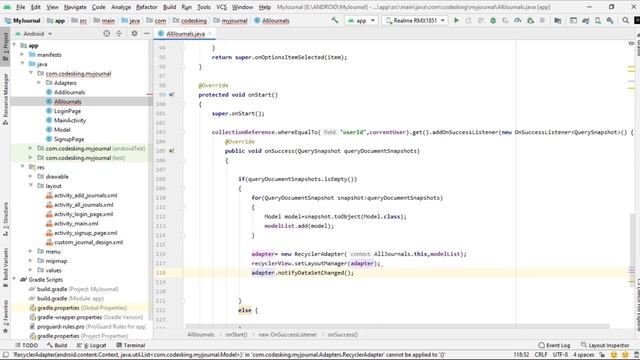Collapse the Gradle Scripts node
The height and width of the screenshot is (360, 640).
tap(15, 280)
